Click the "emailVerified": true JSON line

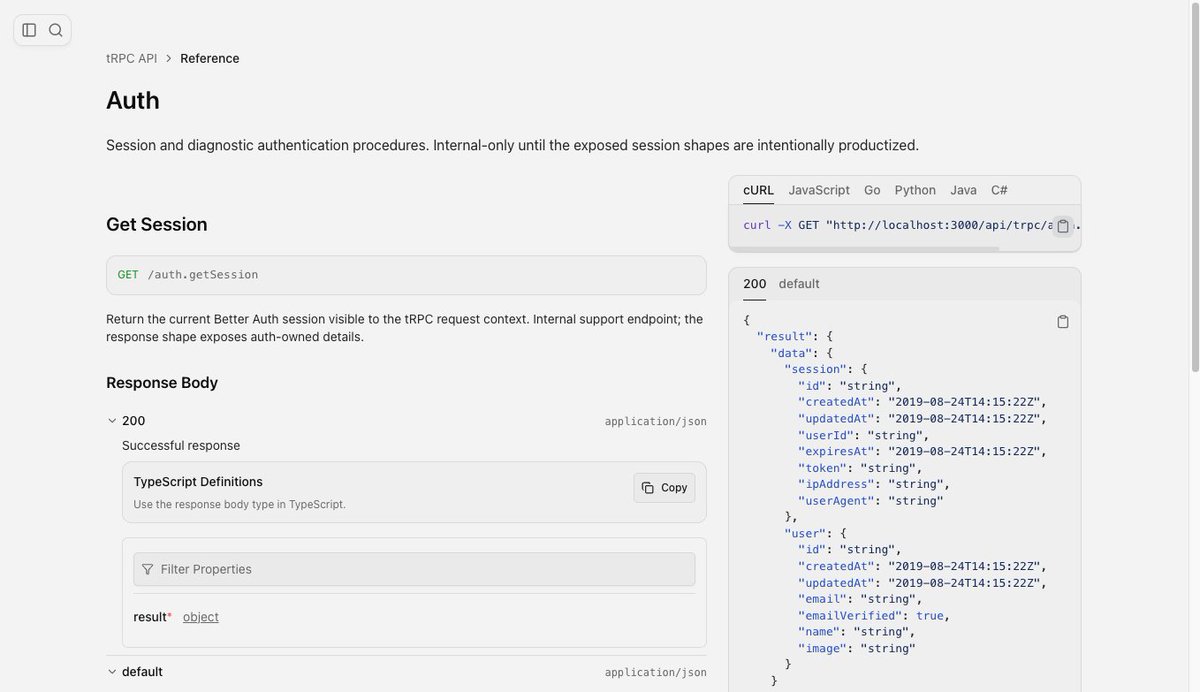click(874, 616)
